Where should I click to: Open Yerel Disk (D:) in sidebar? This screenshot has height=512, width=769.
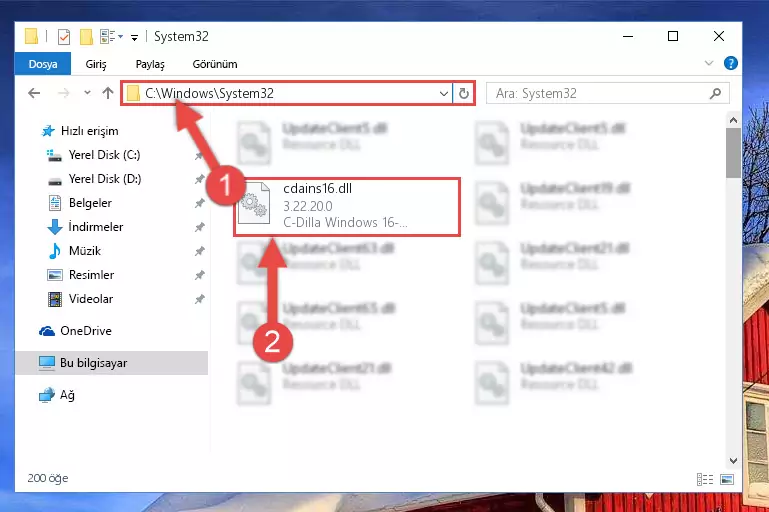[x=104, y=179]
